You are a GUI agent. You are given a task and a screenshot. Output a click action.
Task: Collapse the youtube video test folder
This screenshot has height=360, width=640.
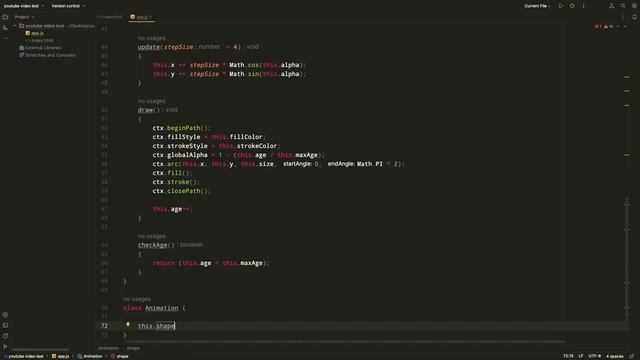tap(15, 26)
